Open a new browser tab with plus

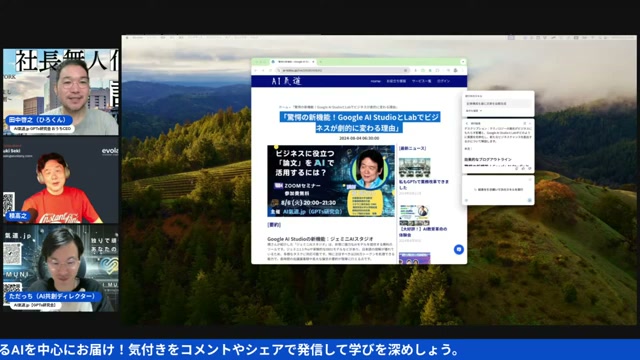point(320,62)
